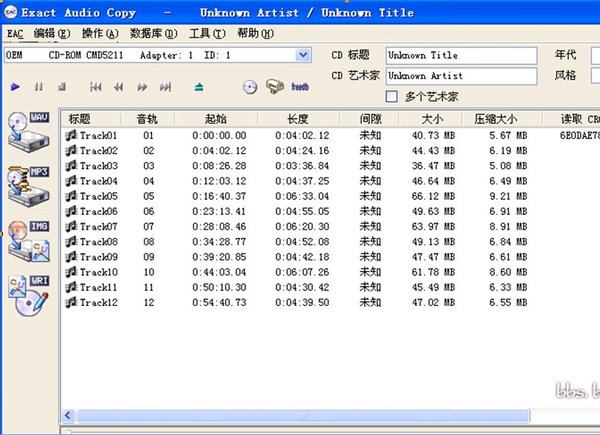Click the size value 47.02 MB
Image resolution: width=600 pixels, height=435 pixels.
pos(433,302)
